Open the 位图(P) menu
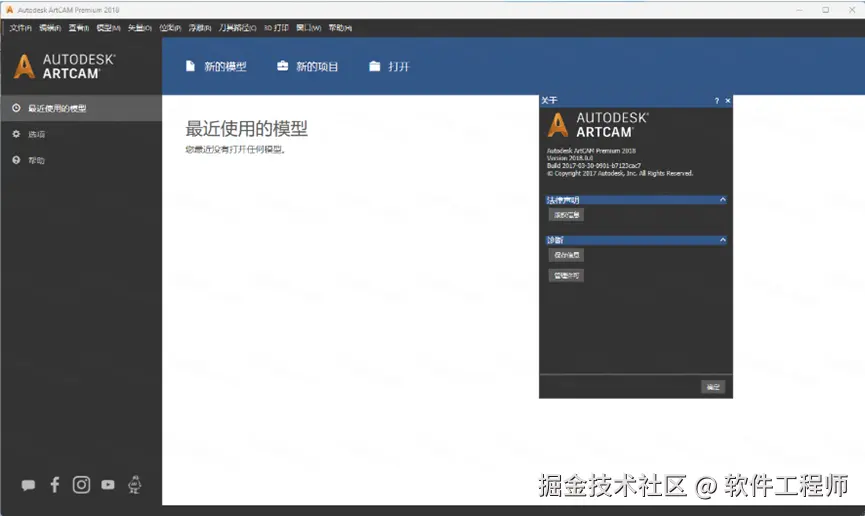This screenshot has height=516, width=865. coord(170,28)
